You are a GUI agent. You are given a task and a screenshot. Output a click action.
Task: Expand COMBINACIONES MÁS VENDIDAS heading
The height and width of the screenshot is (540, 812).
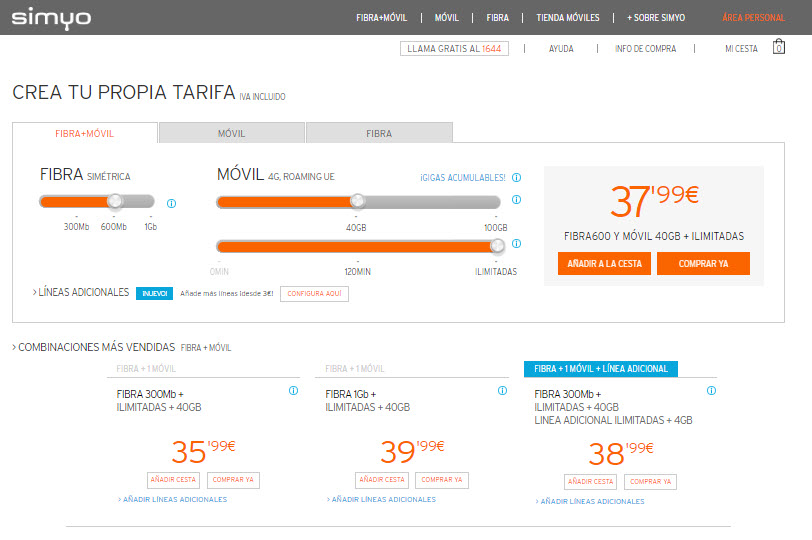(x=94, y=347)
